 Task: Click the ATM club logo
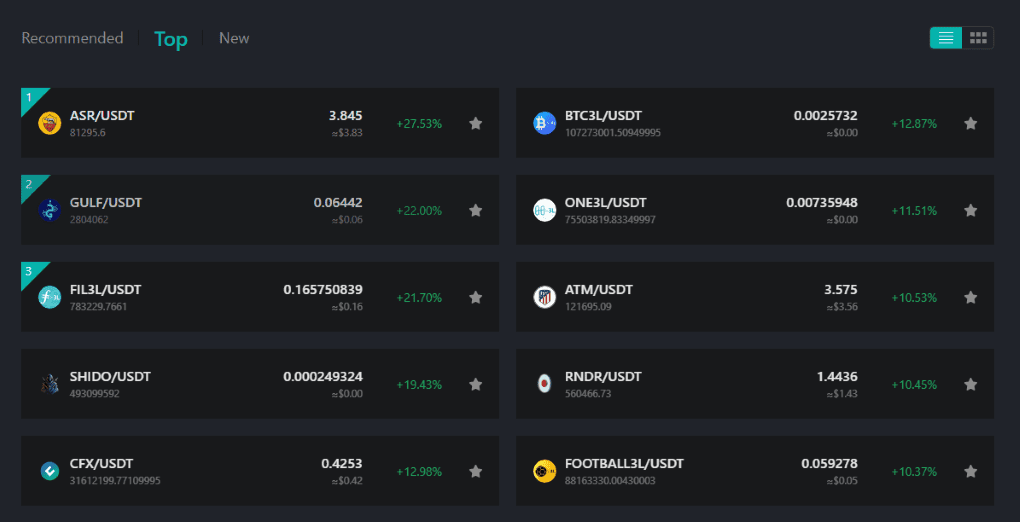click(x=544, y=297)
